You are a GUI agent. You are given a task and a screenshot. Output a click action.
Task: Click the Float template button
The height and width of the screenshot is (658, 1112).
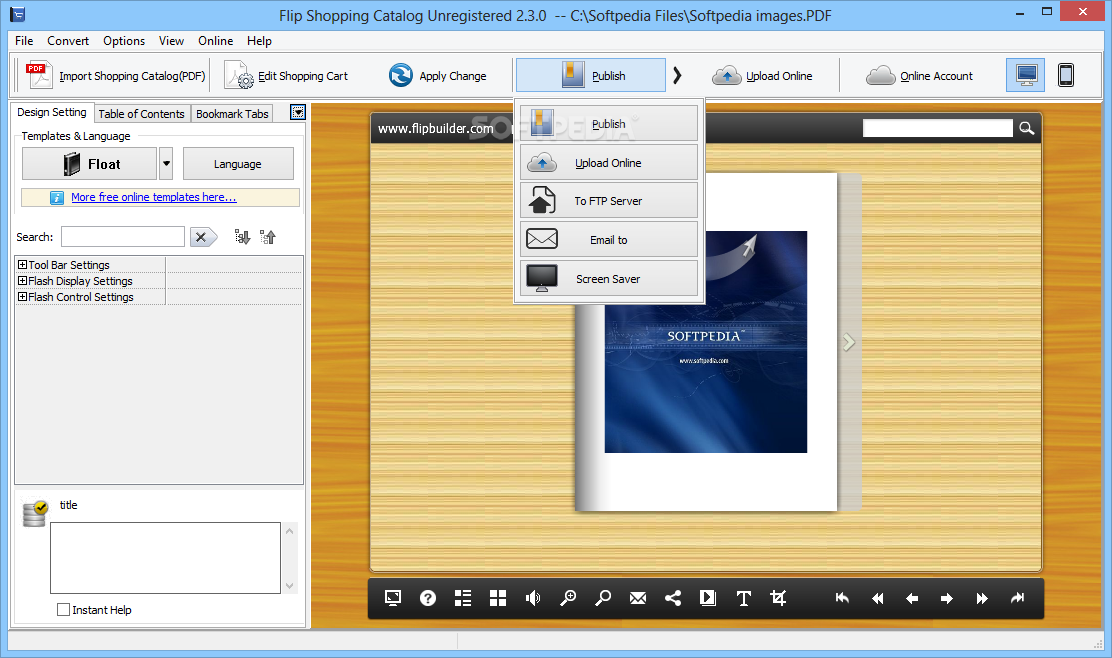pos(89,164)
